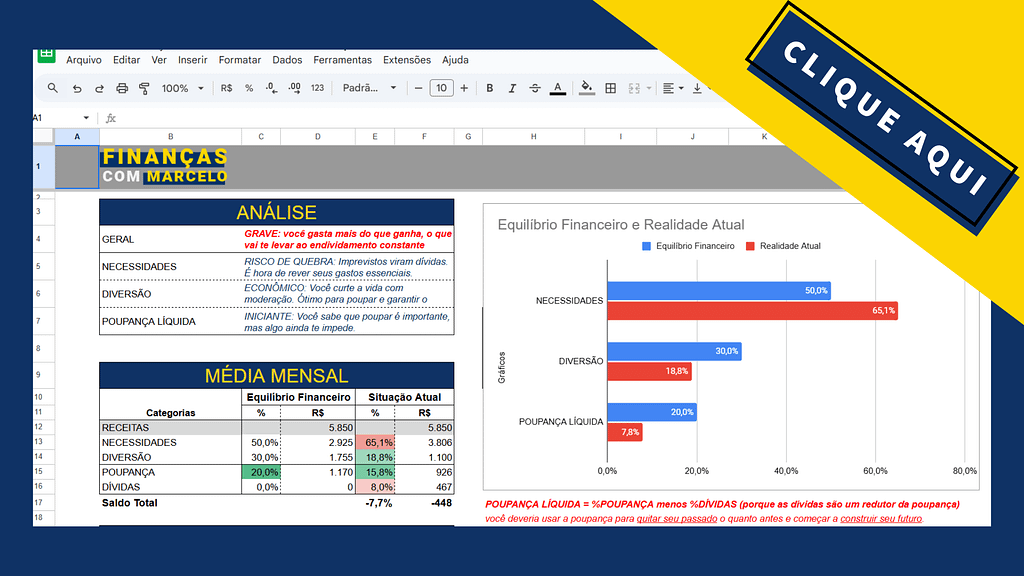Click the search menus magnifier icon
The width and height of the screenshot is (1024, 576).
[x=53, y=88]
